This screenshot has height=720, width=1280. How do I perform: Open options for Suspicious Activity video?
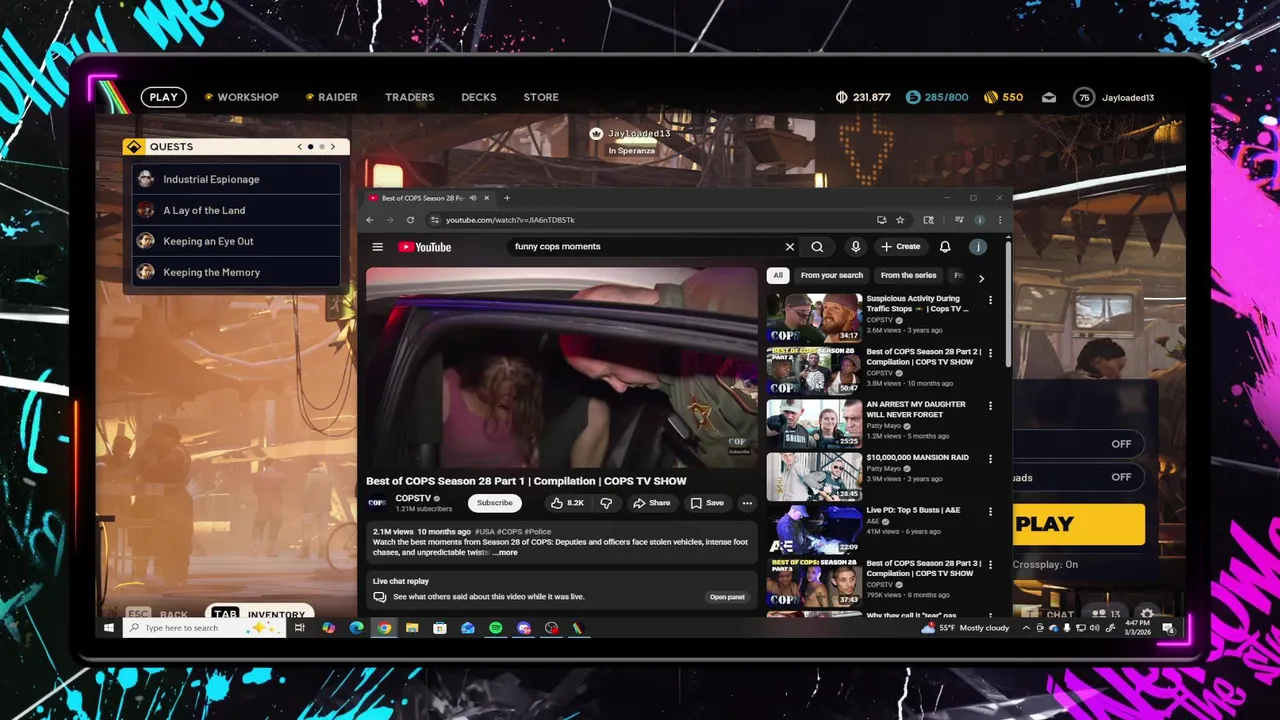tap(991, 300)
